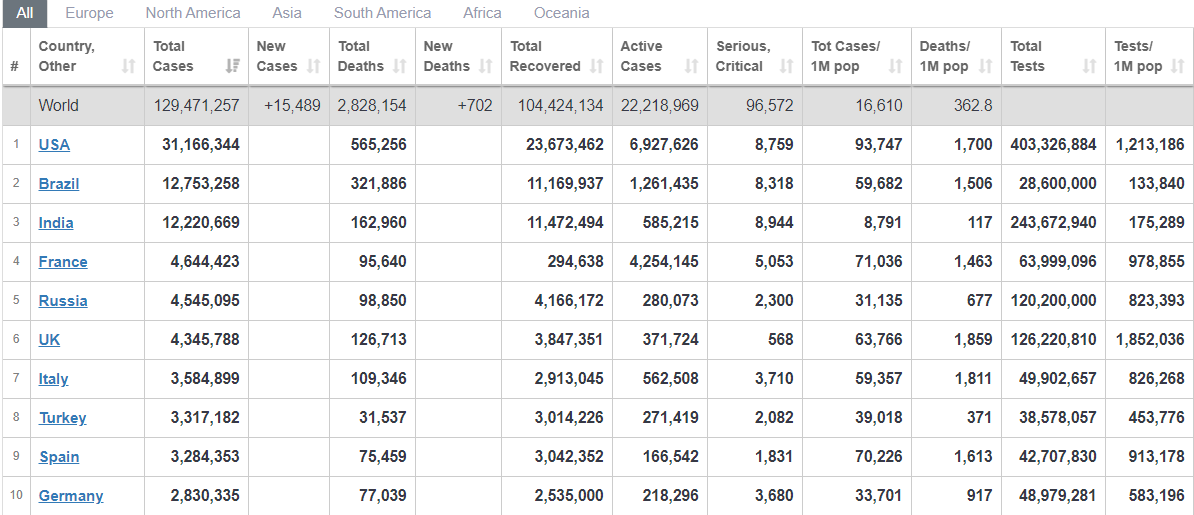1194x515 pixels.
Task: Select UK tests per million 1,852,036
Action: pos(1150,339)
